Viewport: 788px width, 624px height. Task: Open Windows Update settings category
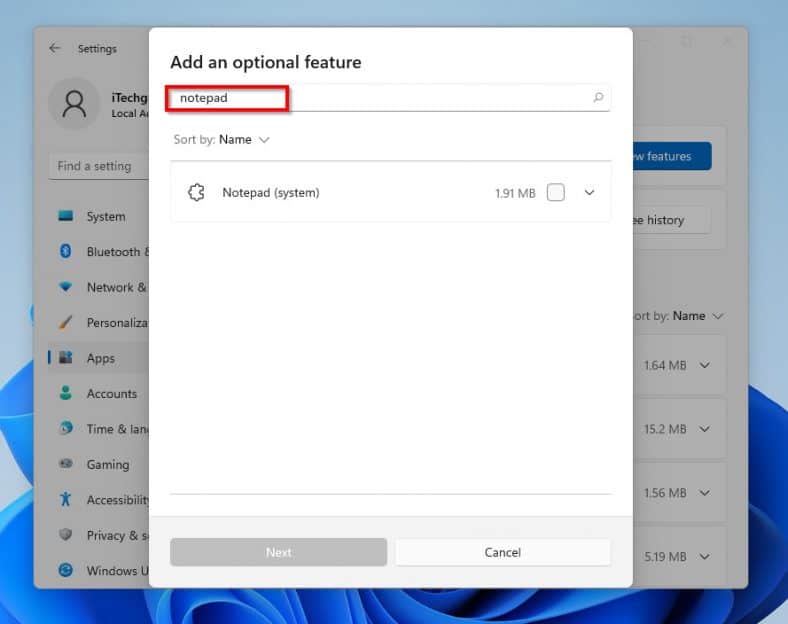click(x=99, y=570)
